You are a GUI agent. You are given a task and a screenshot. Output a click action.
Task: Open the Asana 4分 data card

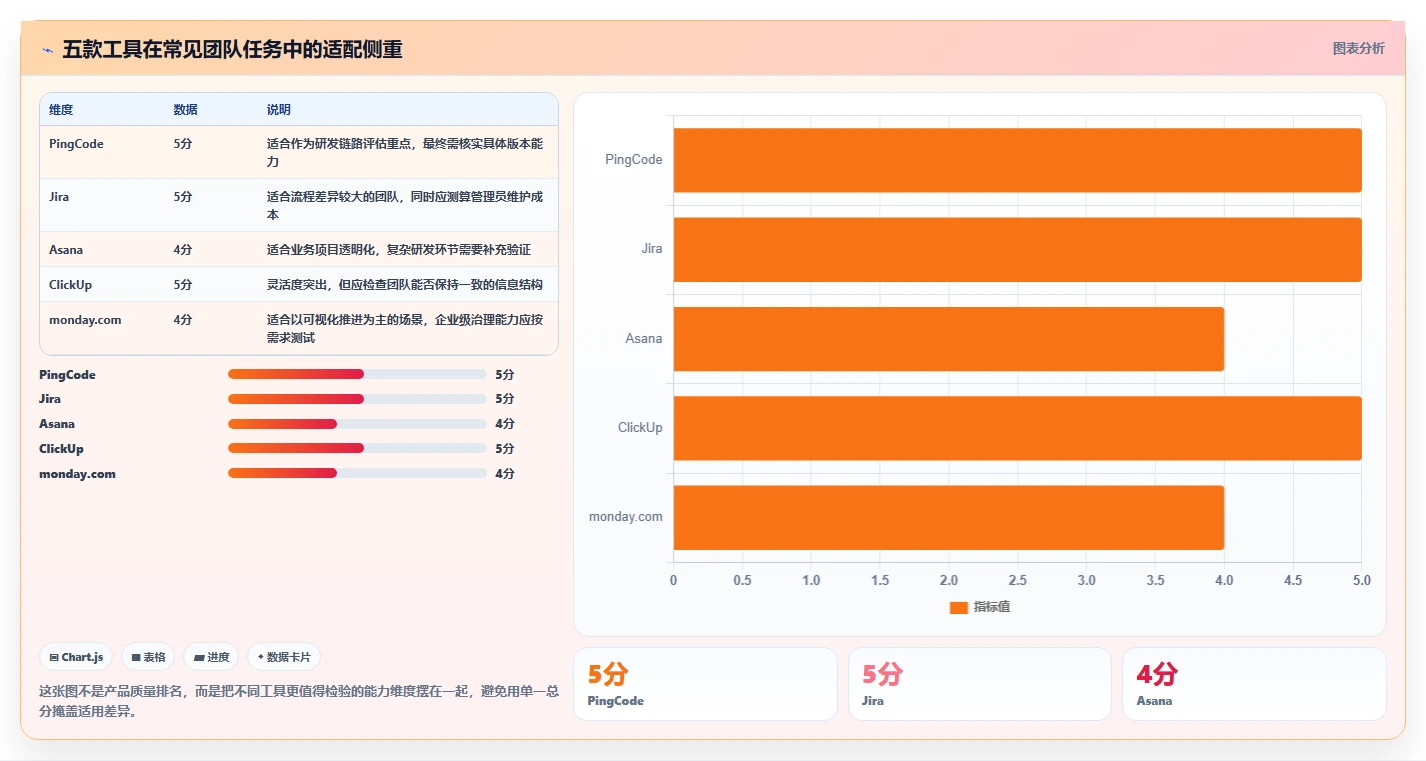pyautogui.click(x=1254, y=684)
